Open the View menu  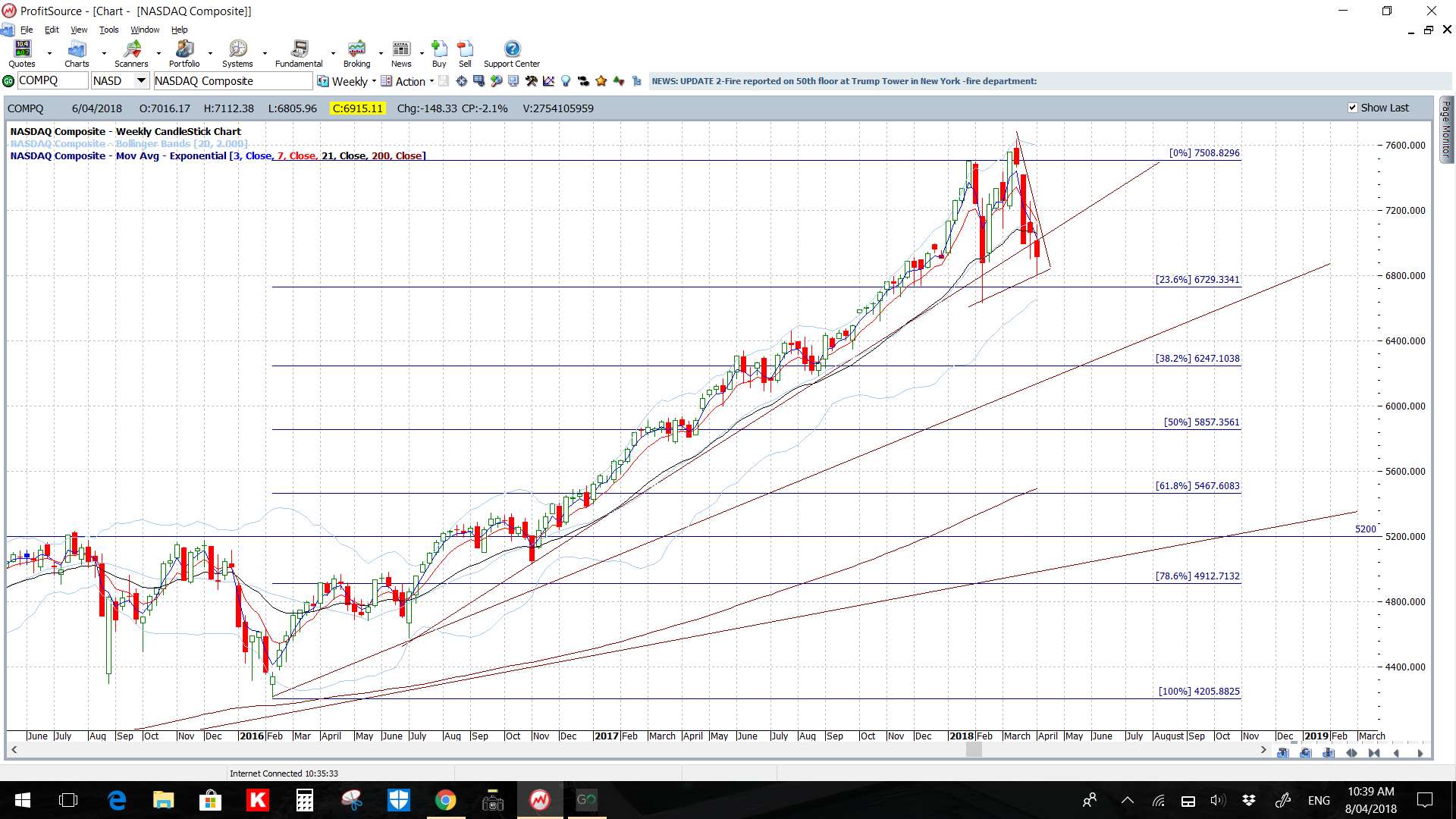[x=79, y=30]
